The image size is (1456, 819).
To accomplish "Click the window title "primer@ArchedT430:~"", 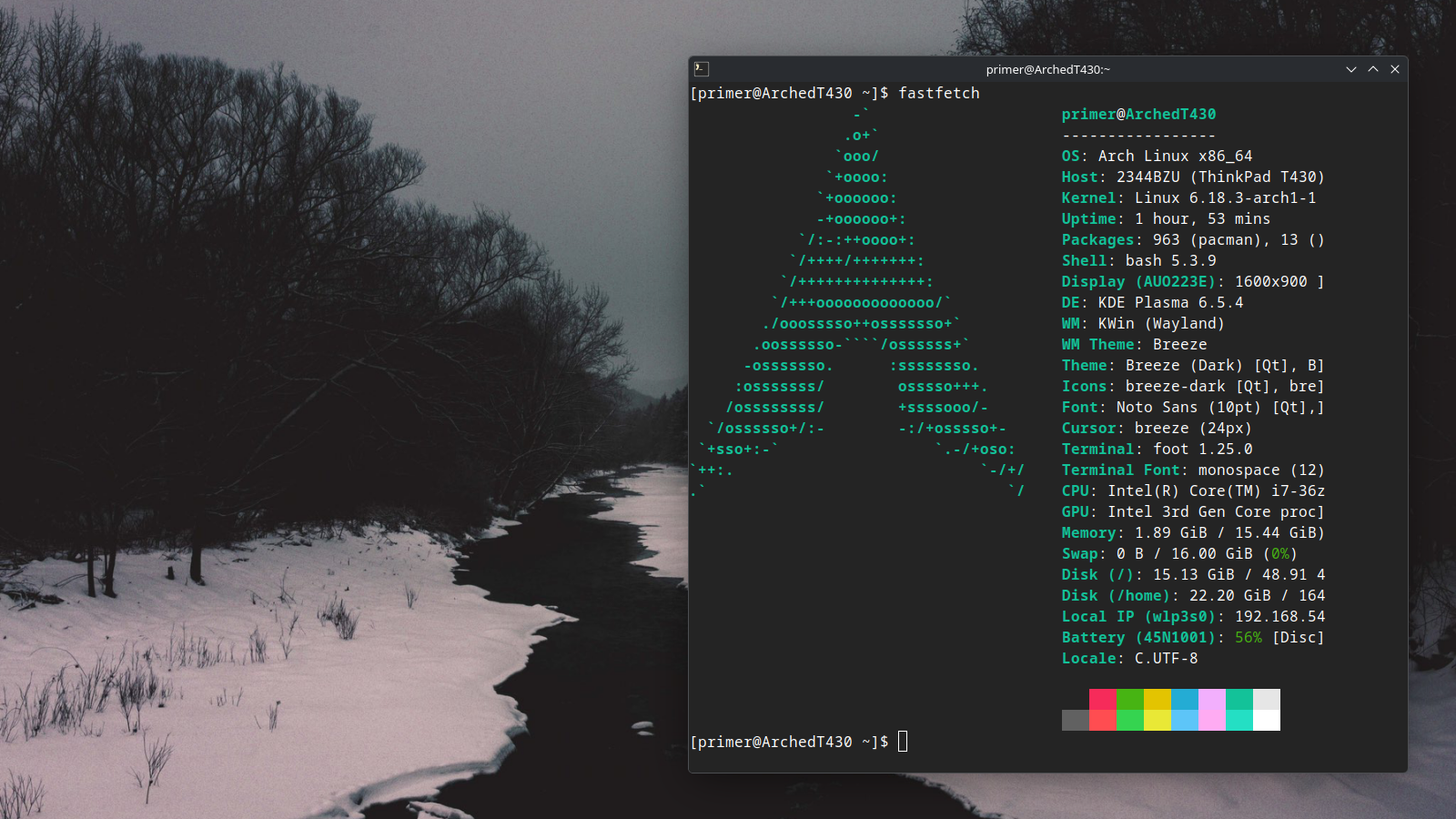I will 1048,69.
